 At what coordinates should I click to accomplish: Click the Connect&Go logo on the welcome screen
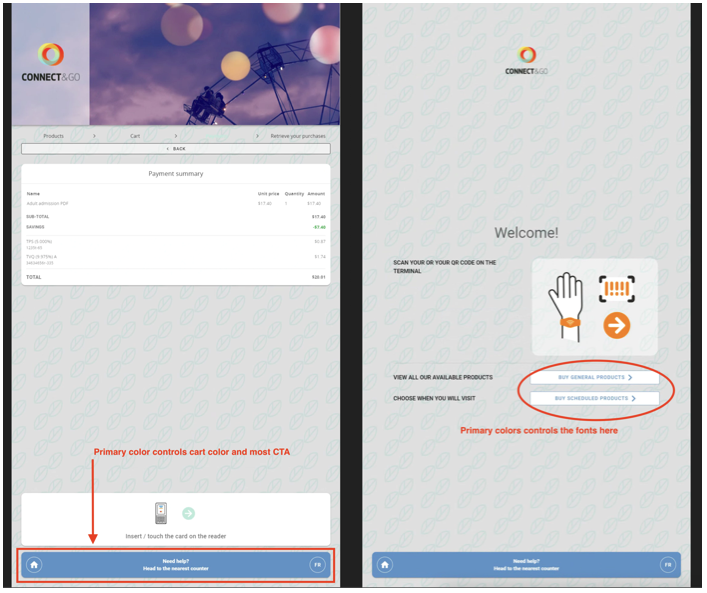click(x=526, y=60)
